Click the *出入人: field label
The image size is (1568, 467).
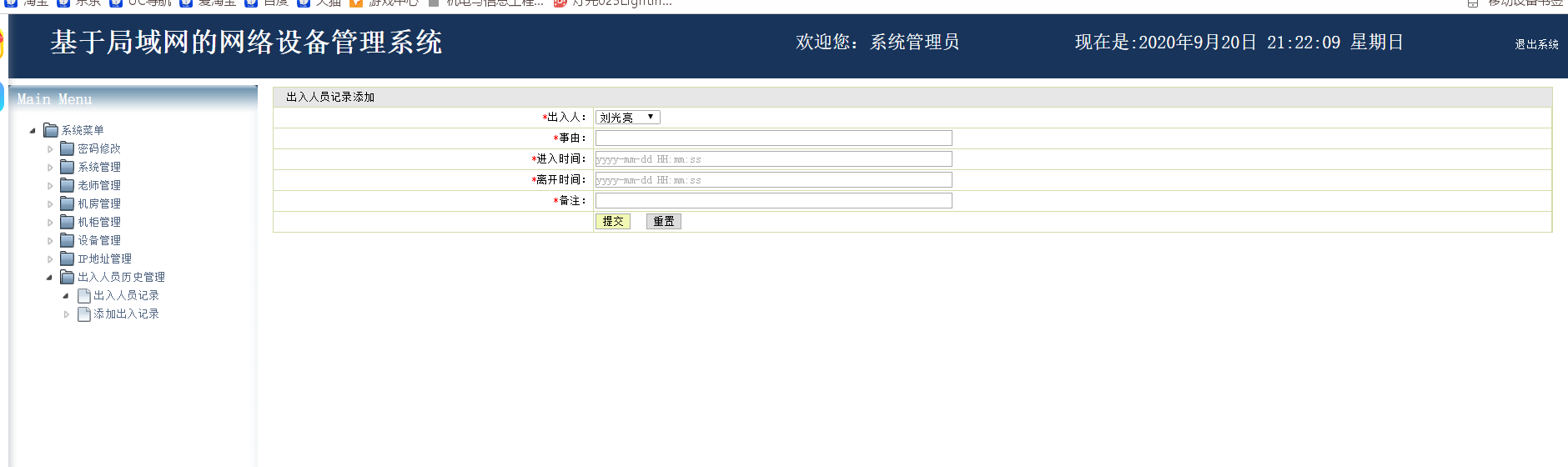click(x=565, y=118)
